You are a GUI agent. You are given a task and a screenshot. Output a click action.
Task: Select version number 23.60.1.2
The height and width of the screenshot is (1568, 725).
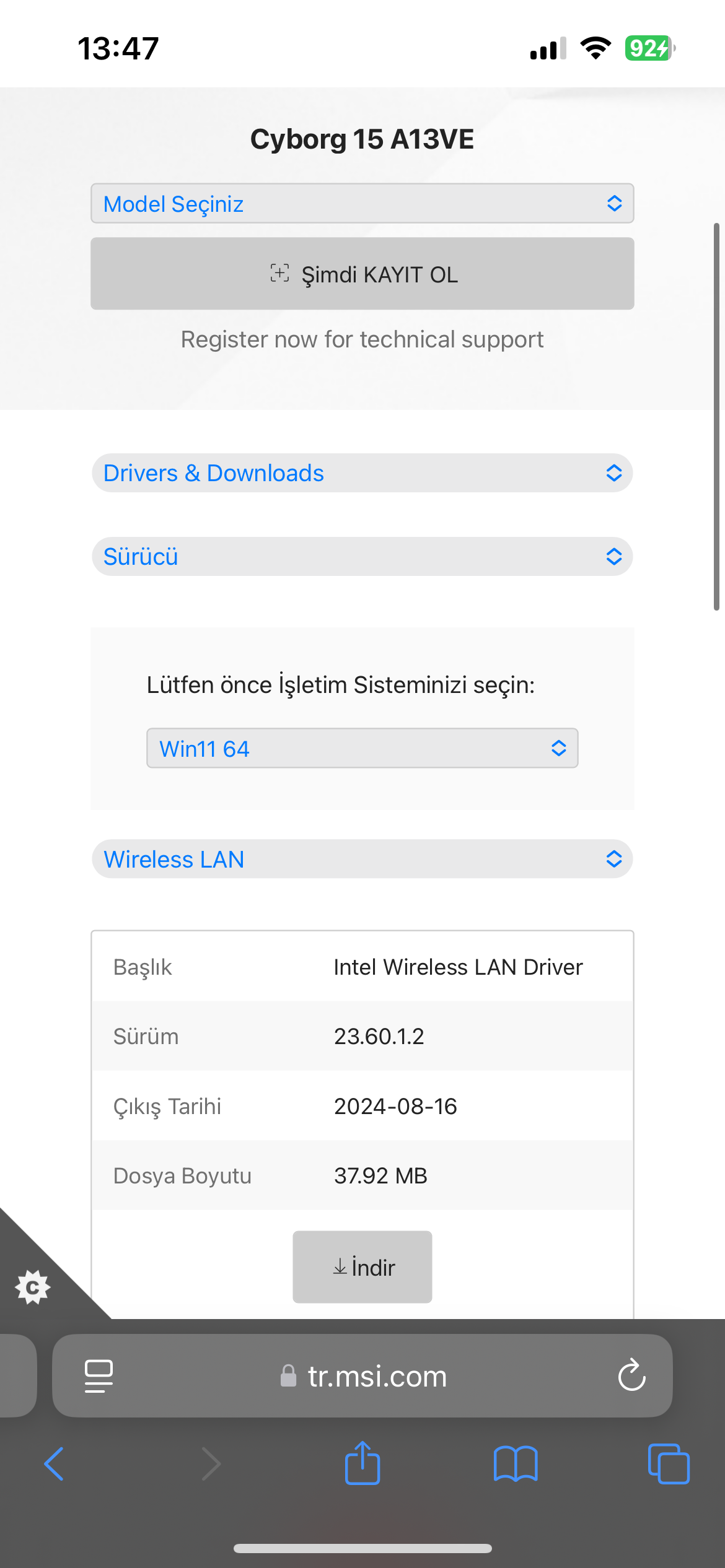pos(379,1036)
